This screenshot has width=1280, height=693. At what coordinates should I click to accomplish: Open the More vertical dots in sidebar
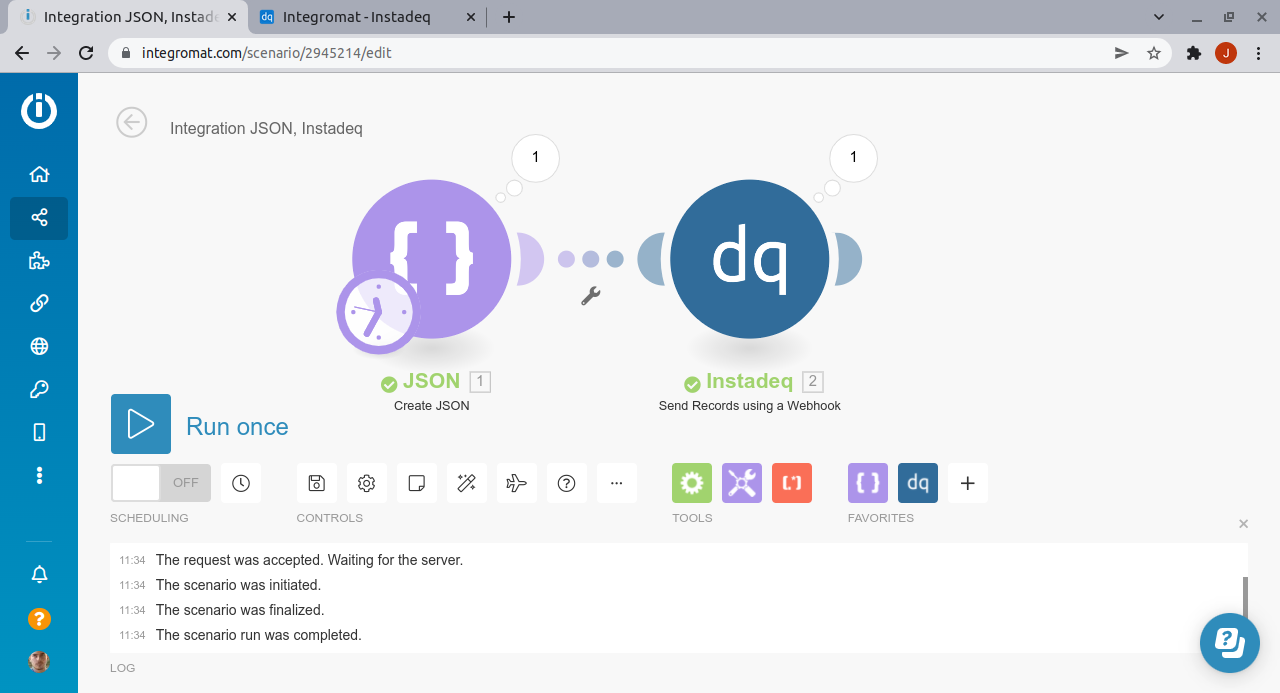(39, 474)
